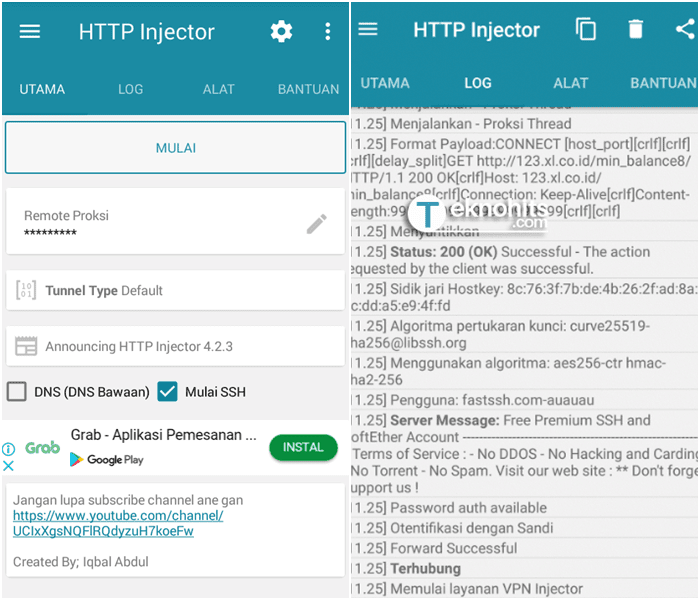The width and height of the screenshot is (700, 600).
Task: Tap the Remote Proksi field
Action: 175,222
